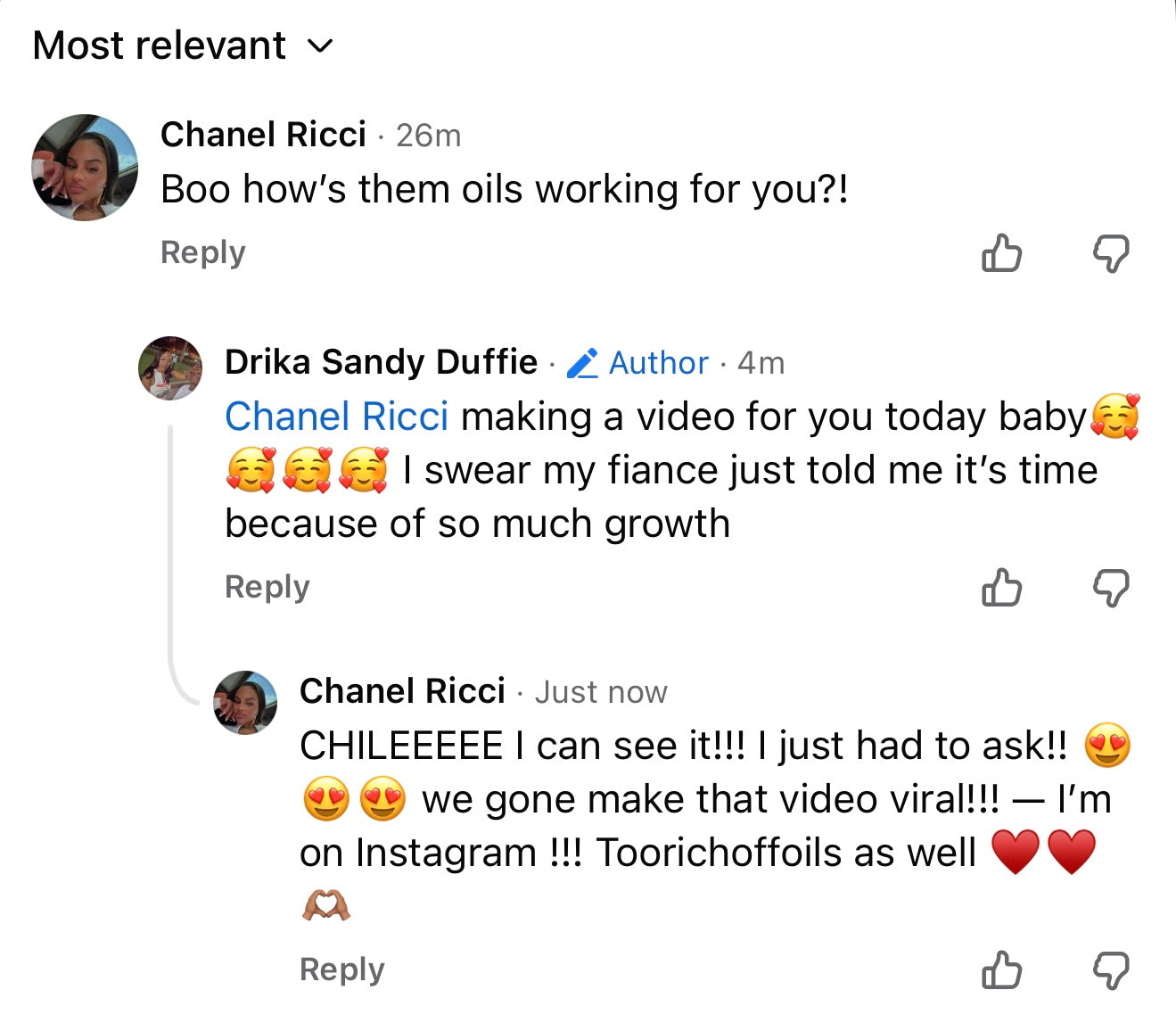Click the Author pencil badge icon
This screenshot has width=1176, height=1023.
coord(583,363)
